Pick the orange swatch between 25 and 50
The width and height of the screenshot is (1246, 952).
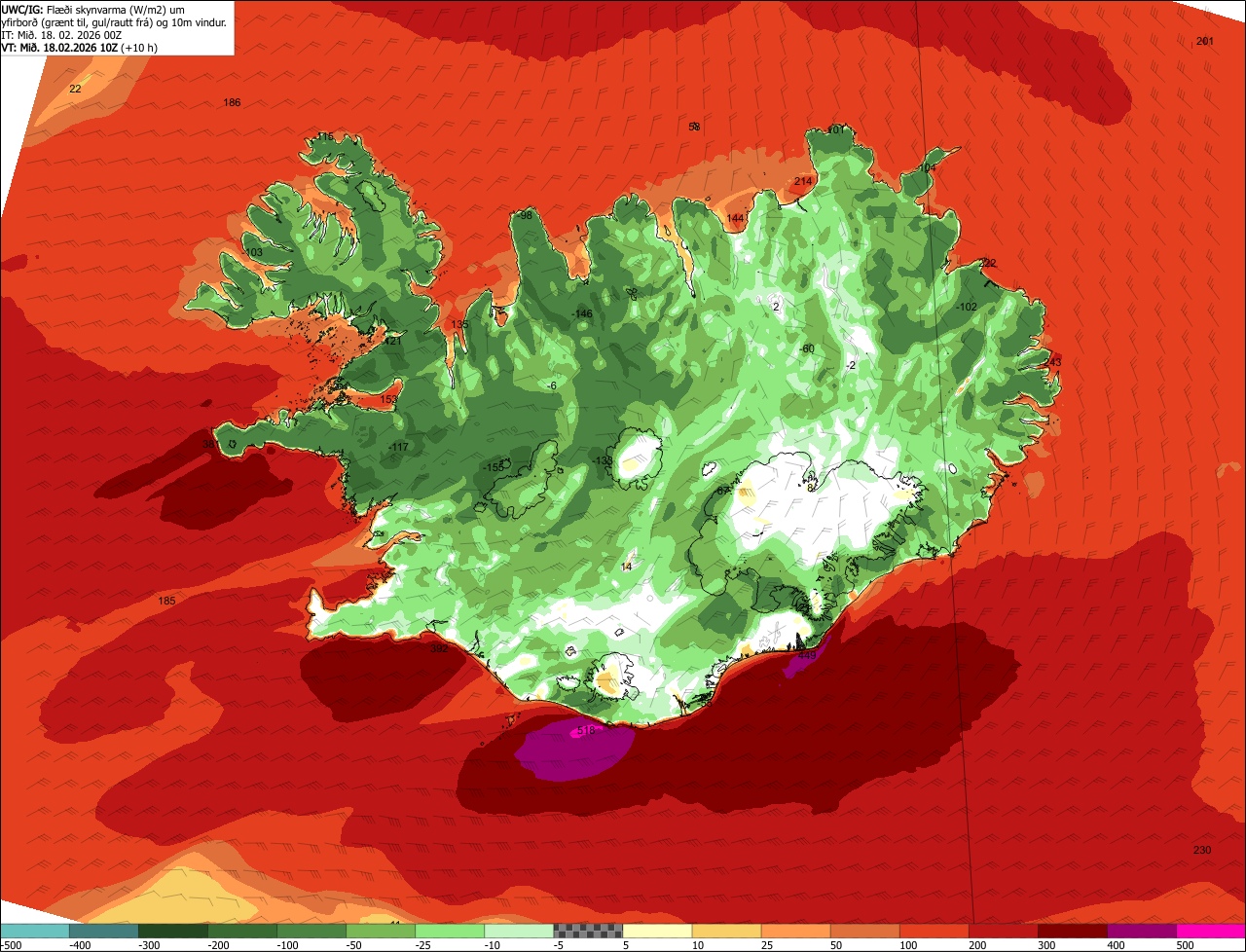point(794,931)
